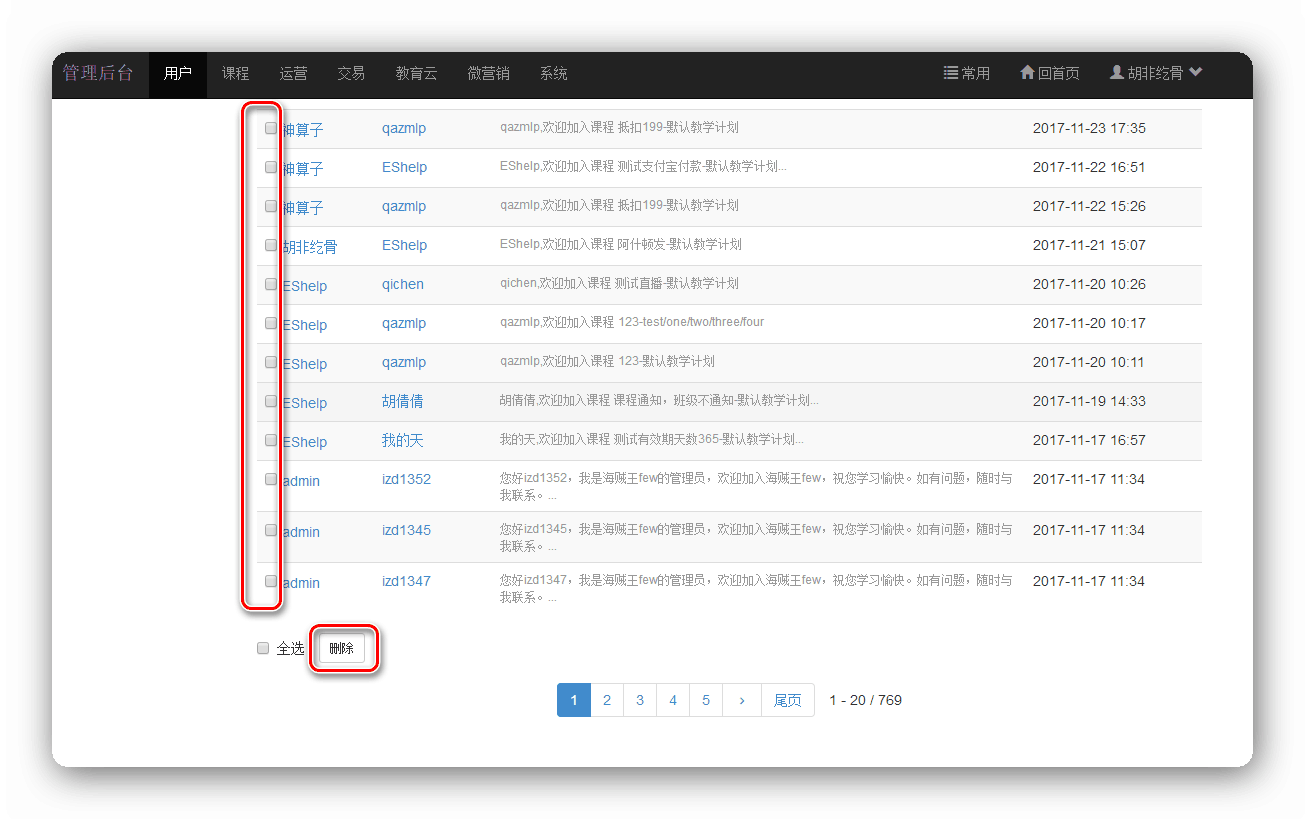
Task: Open the 运营 navigation menu
Action: (x=293, y=73)
